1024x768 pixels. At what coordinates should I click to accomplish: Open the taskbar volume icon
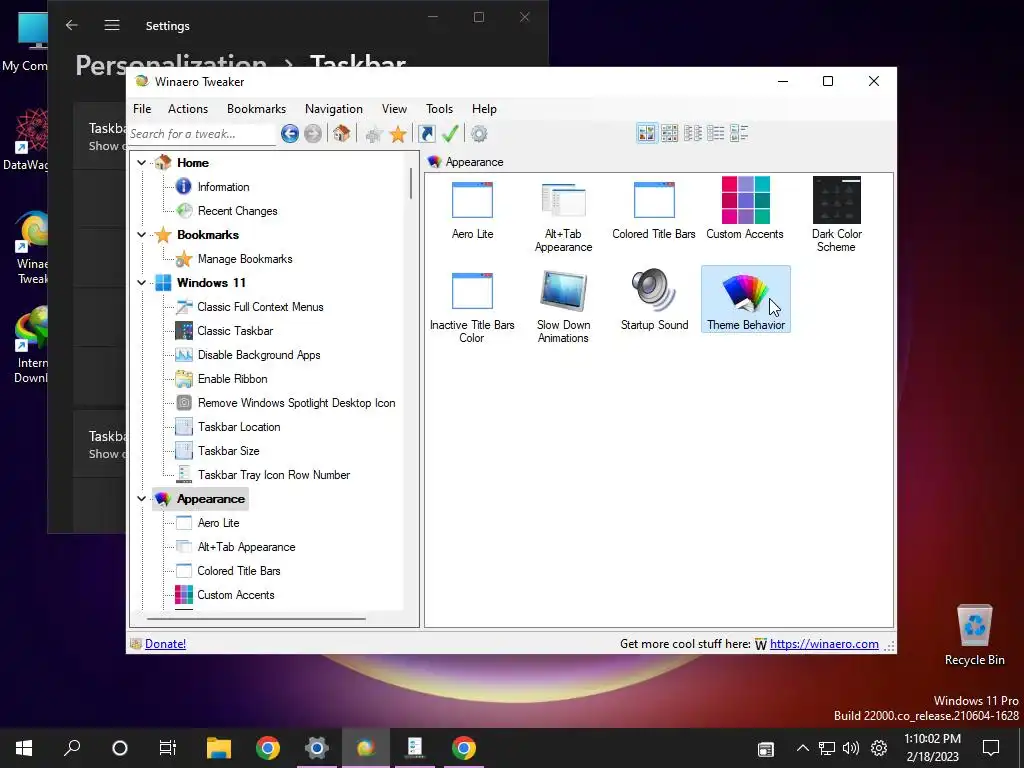point(851,748)
